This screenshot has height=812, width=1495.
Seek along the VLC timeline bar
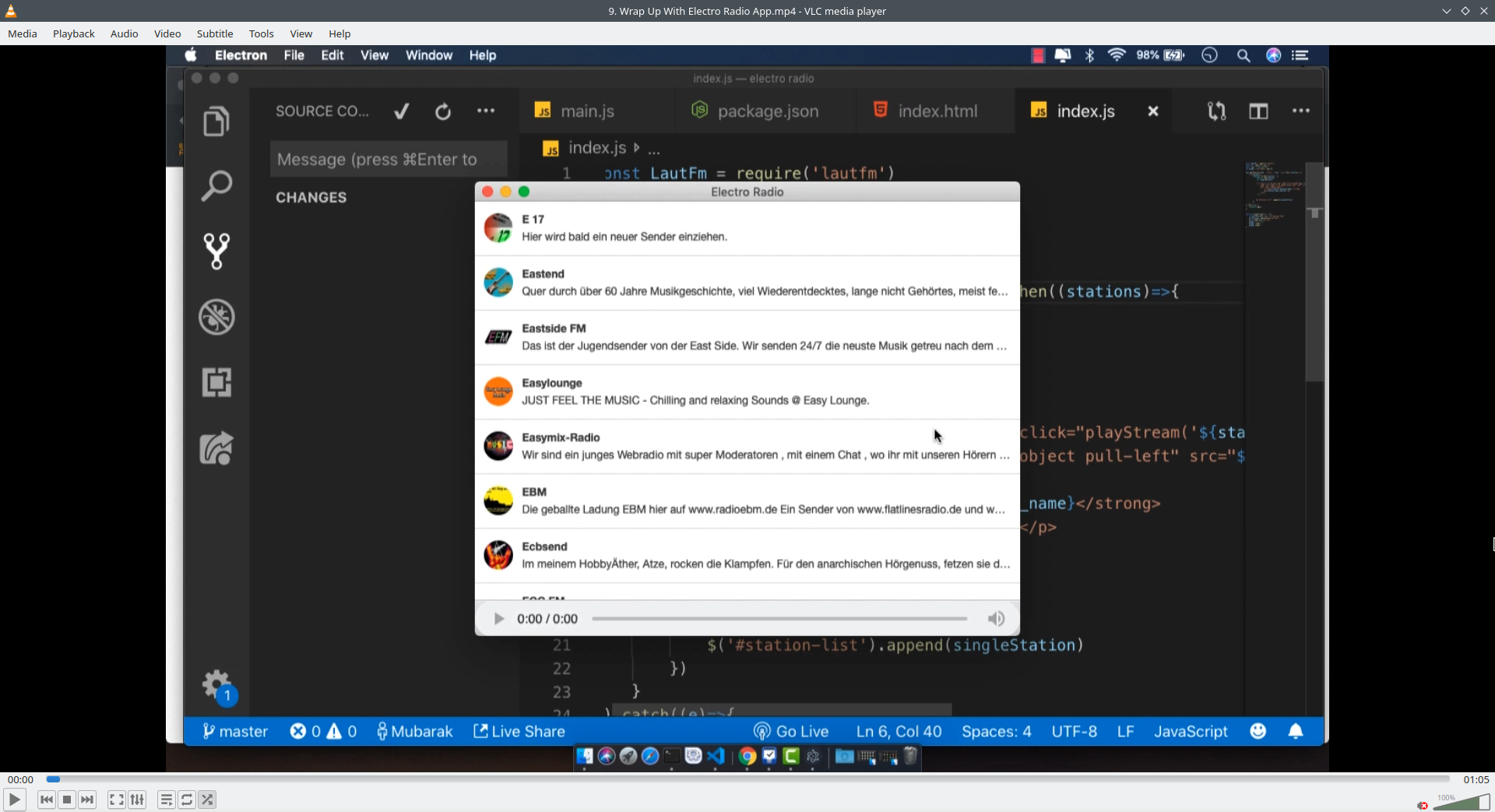tap(747, 779)
